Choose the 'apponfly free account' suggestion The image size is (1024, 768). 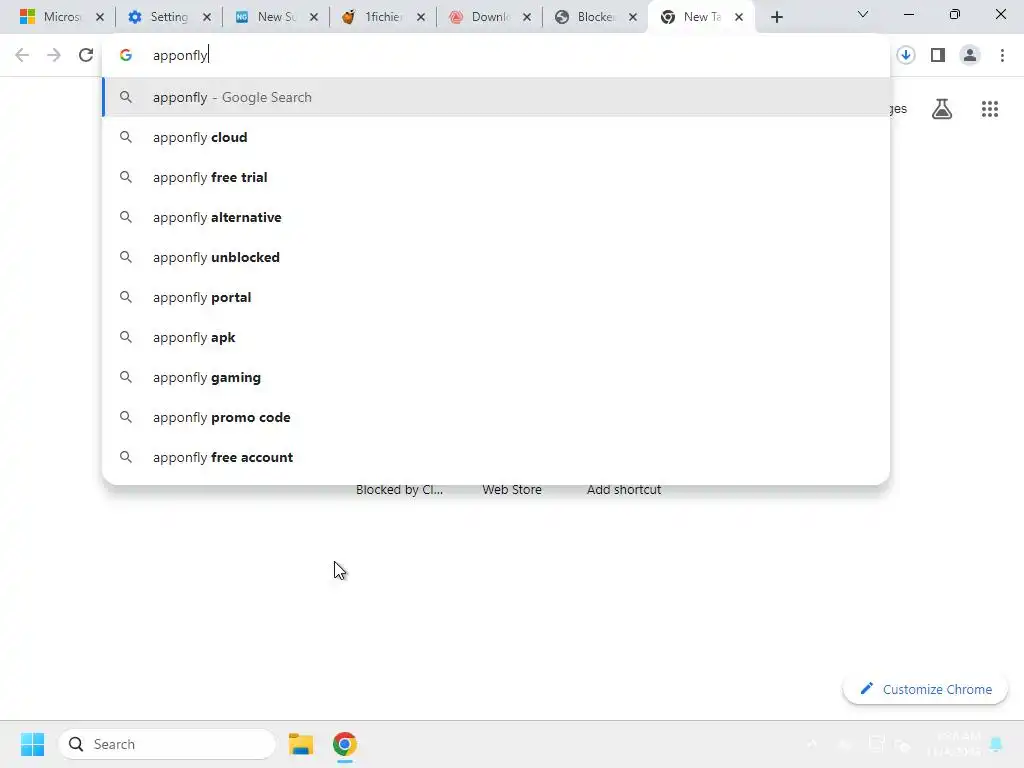[496, 457]
